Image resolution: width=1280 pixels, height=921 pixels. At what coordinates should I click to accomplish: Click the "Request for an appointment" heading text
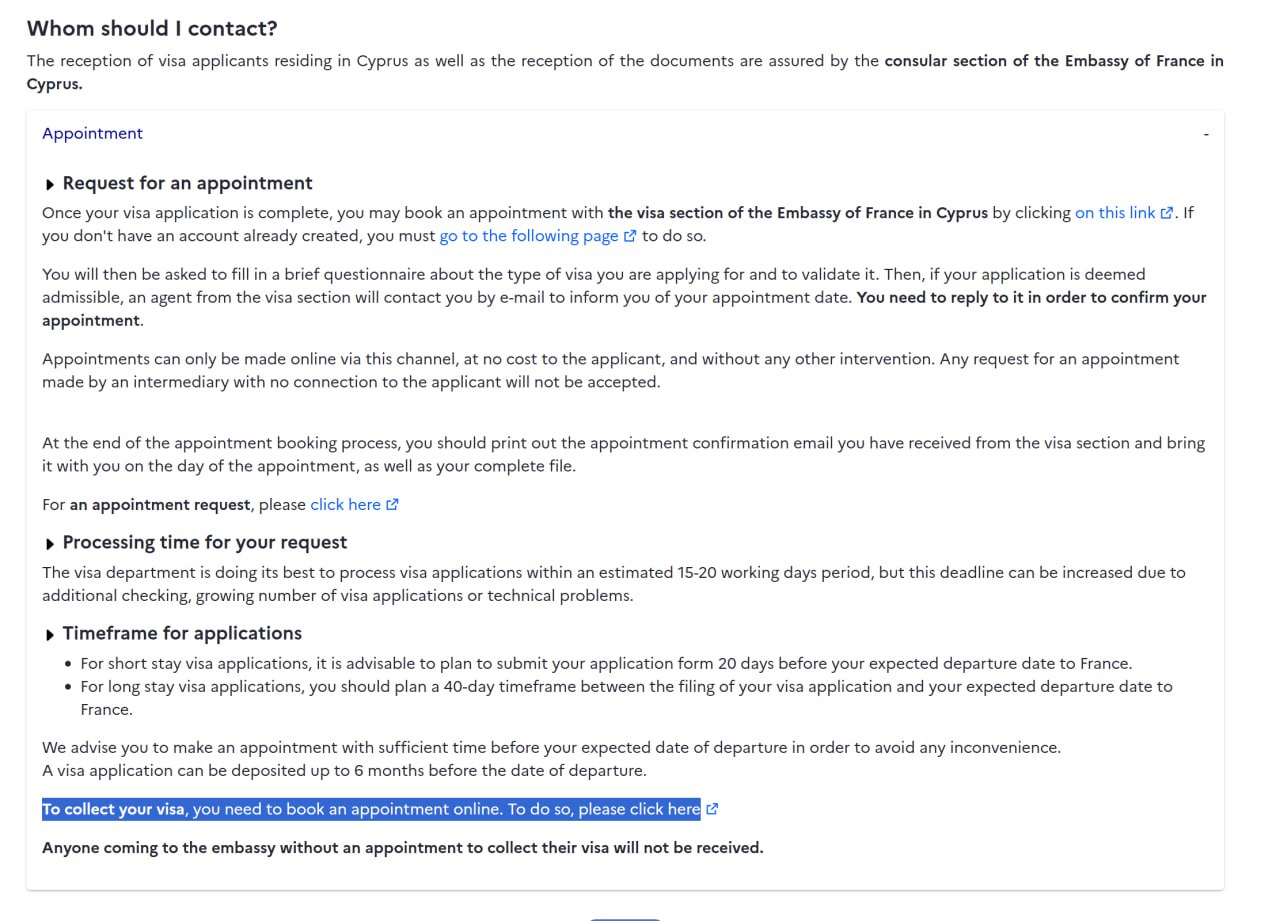(187, 184)
